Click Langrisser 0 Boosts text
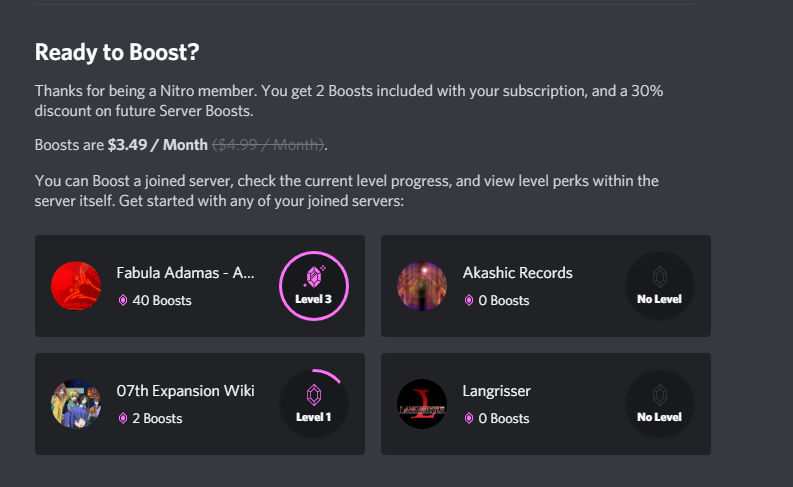793x487 pixels. click(x=504, y=418)
